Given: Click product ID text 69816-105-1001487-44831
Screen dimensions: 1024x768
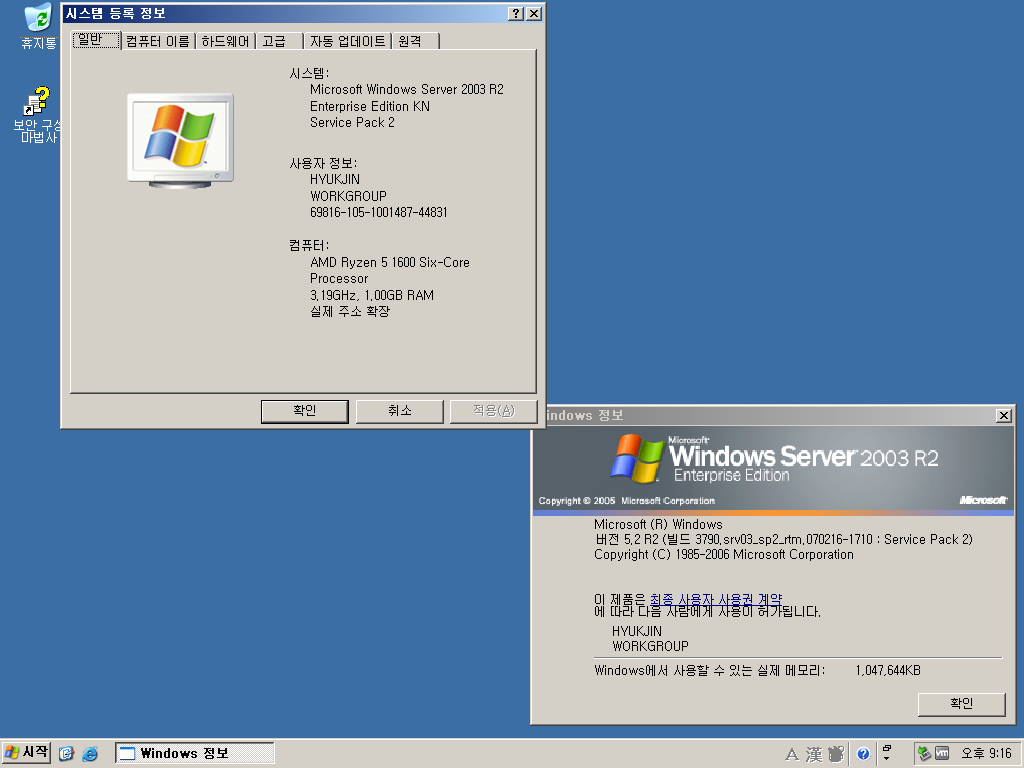Looking at the screenshot, I should pos(379,212).
